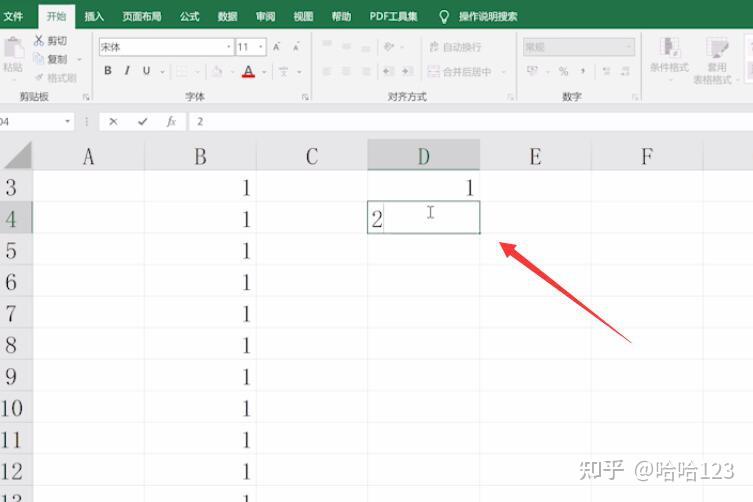
Task: Expand the Merge & Center dropdown arrow
Action: [x=504, y=72]
